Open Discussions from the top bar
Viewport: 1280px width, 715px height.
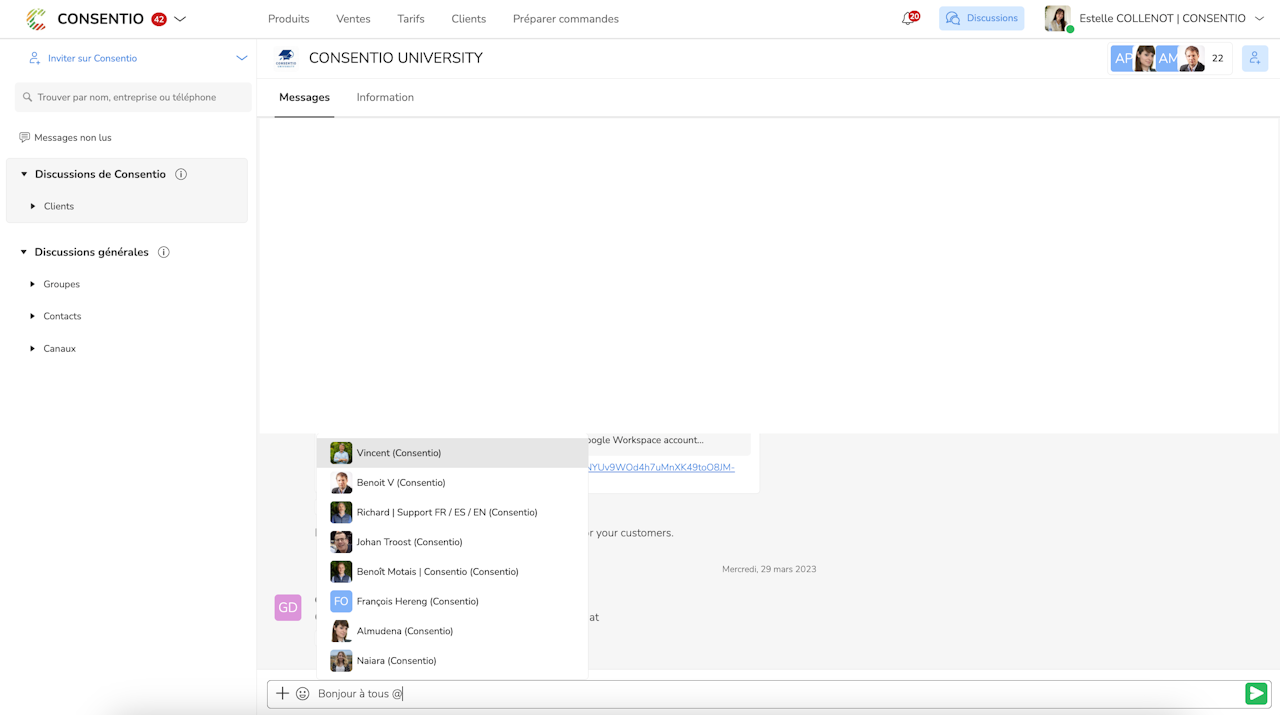click(x=981, y=18)
